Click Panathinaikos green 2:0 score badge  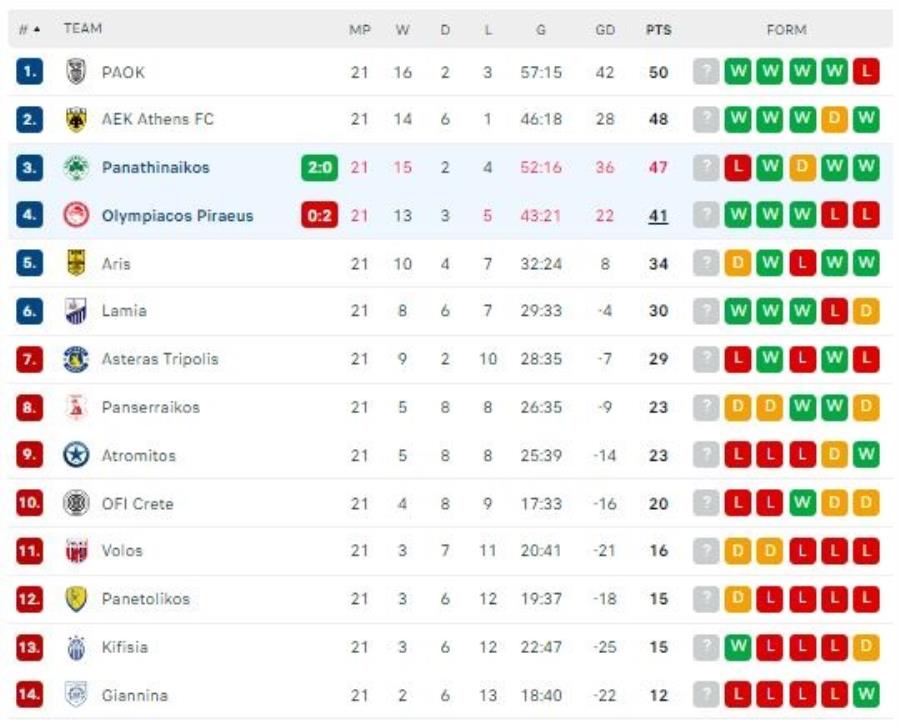click(x=320, y=168)
